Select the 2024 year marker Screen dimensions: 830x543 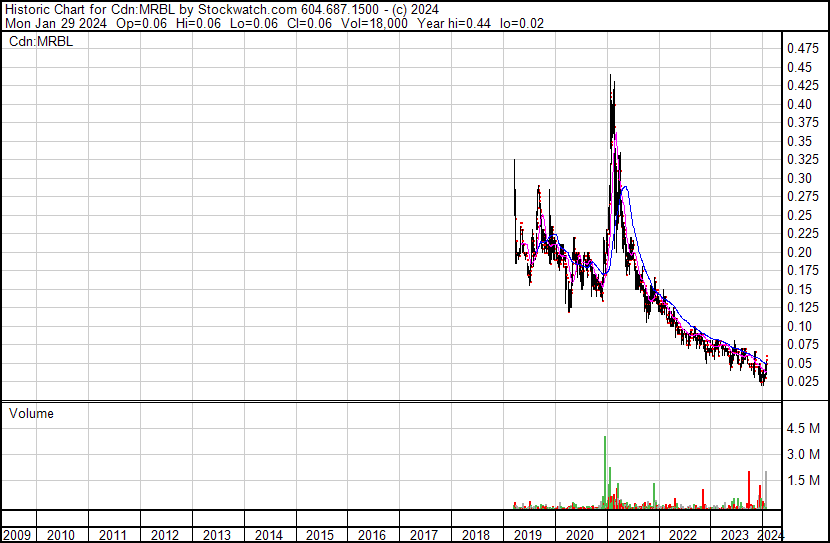[x=770, y=535]
